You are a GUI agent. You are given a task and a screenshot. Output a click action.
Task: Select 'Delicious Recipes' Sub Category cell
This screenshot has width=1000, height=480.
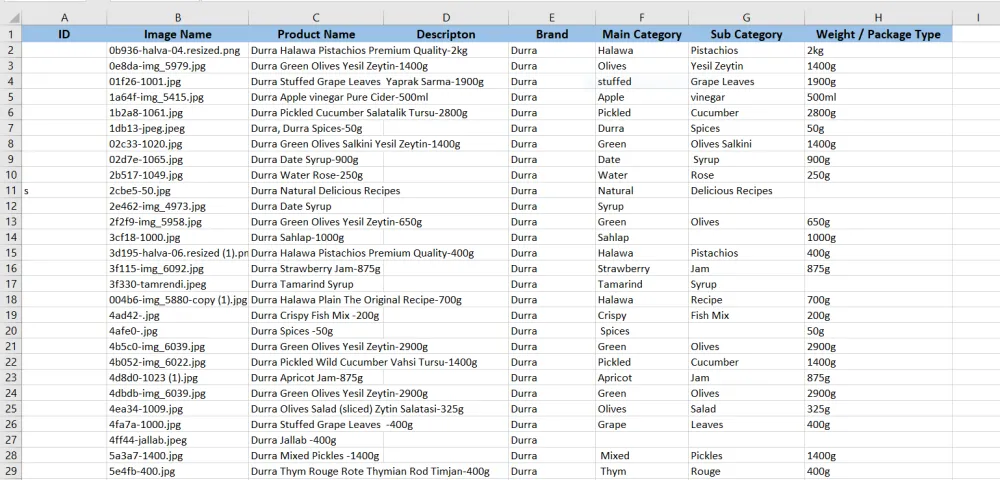(746, 191)
